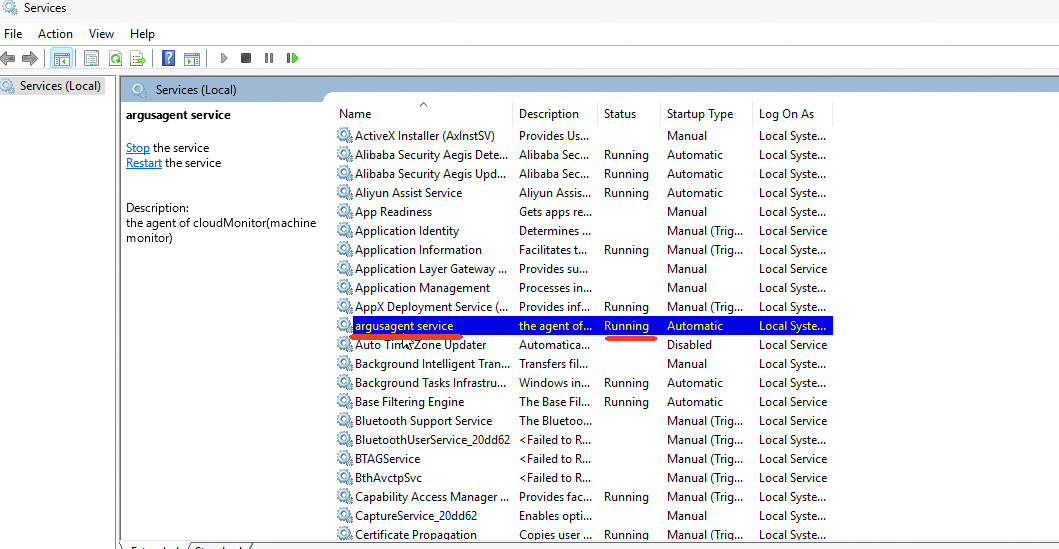Open the View menu
1059x549 pixels.
point(101,34)
